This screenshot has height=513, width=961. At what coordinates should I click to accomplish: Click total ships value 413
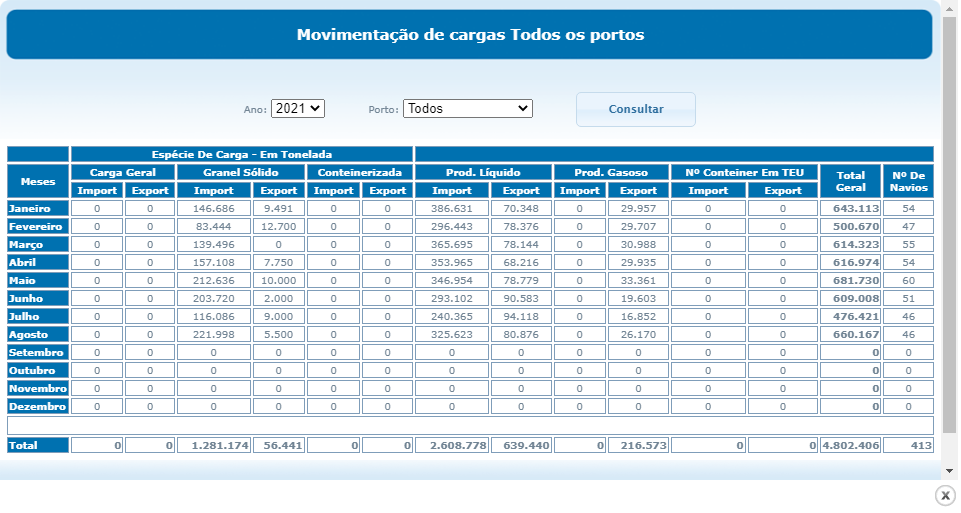point(908,446)
